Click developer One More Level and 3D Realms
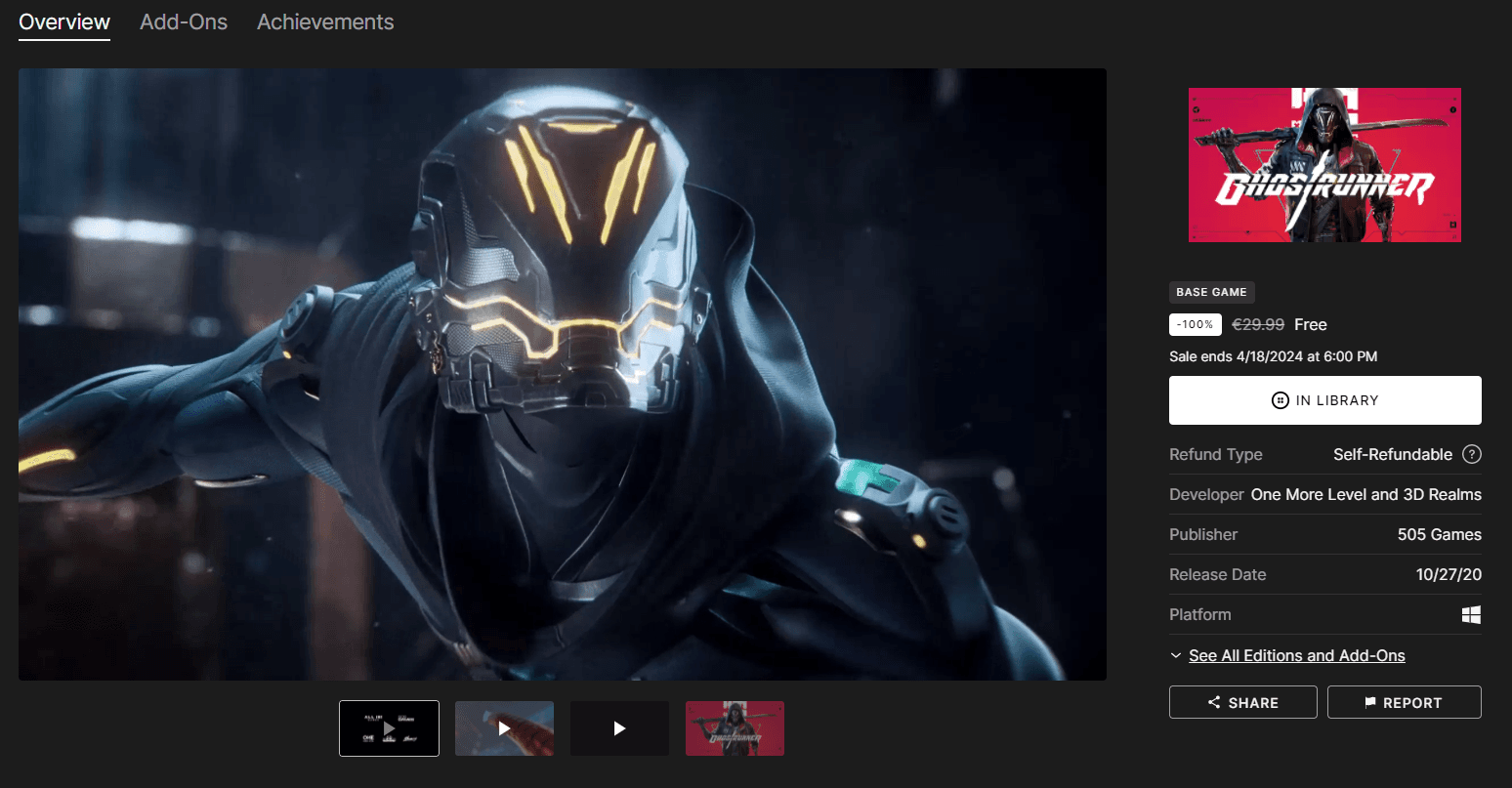 [1366, 494]
